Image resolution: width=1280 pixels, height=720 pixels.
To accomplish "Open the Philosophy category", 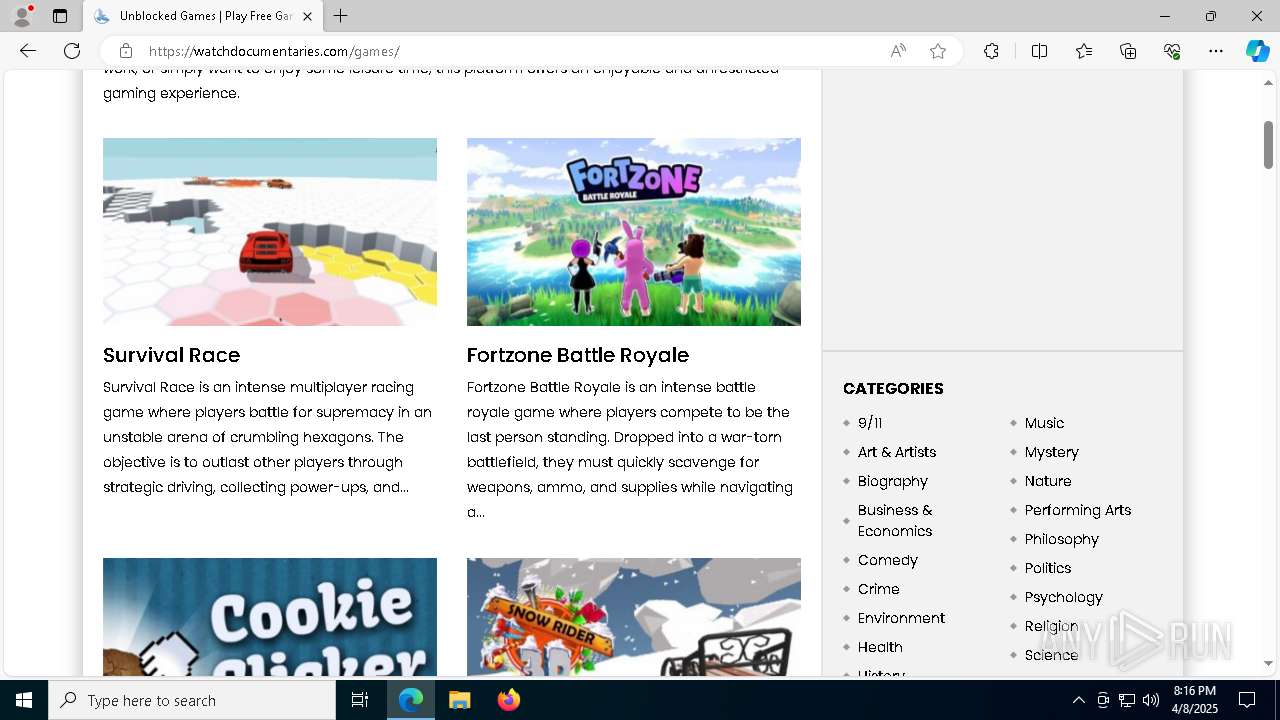I will (1062, 539).
